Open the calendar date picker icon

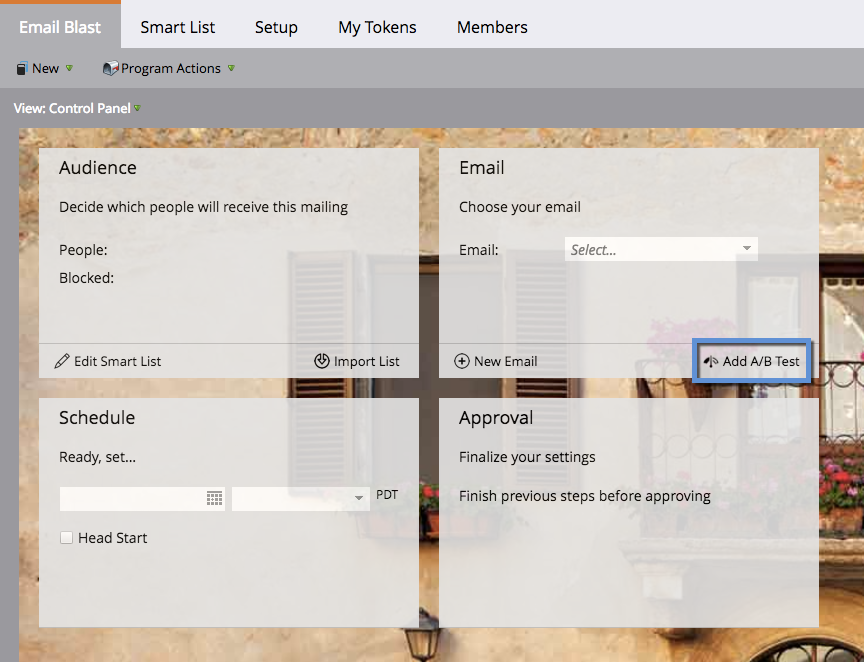pos(214,498)
